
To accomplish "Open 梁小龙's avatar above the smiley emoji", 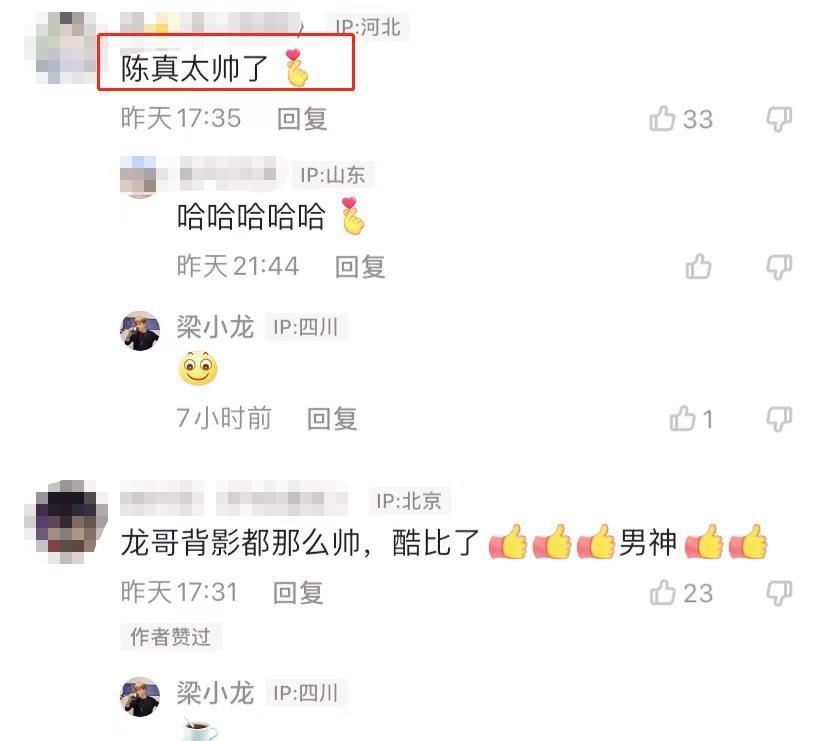I will 140,331.
